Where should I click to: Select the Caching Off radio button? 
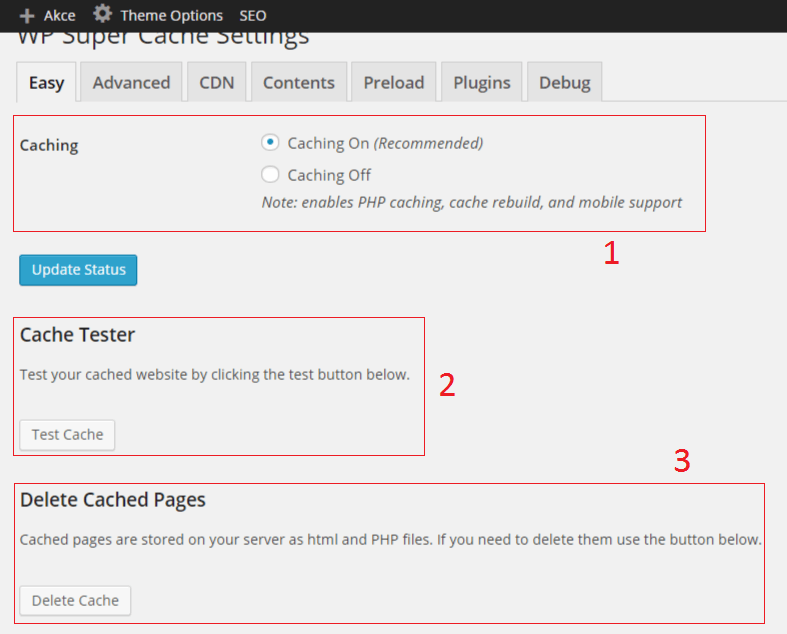270,175
